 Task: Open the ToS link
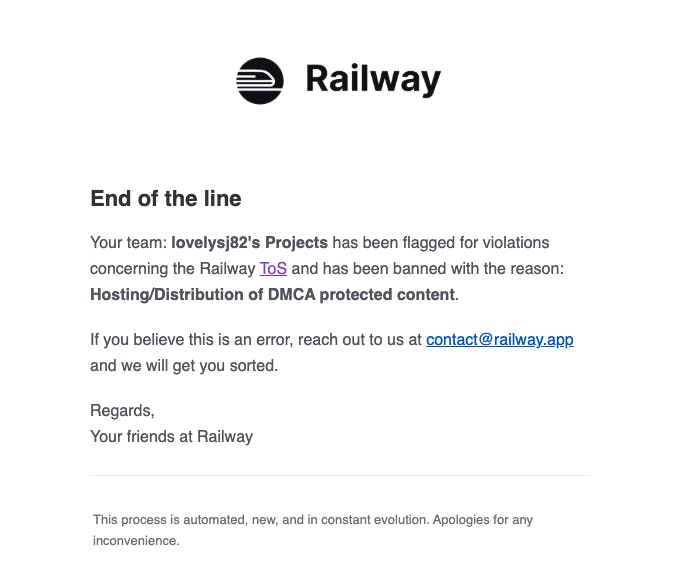[273, 268]
